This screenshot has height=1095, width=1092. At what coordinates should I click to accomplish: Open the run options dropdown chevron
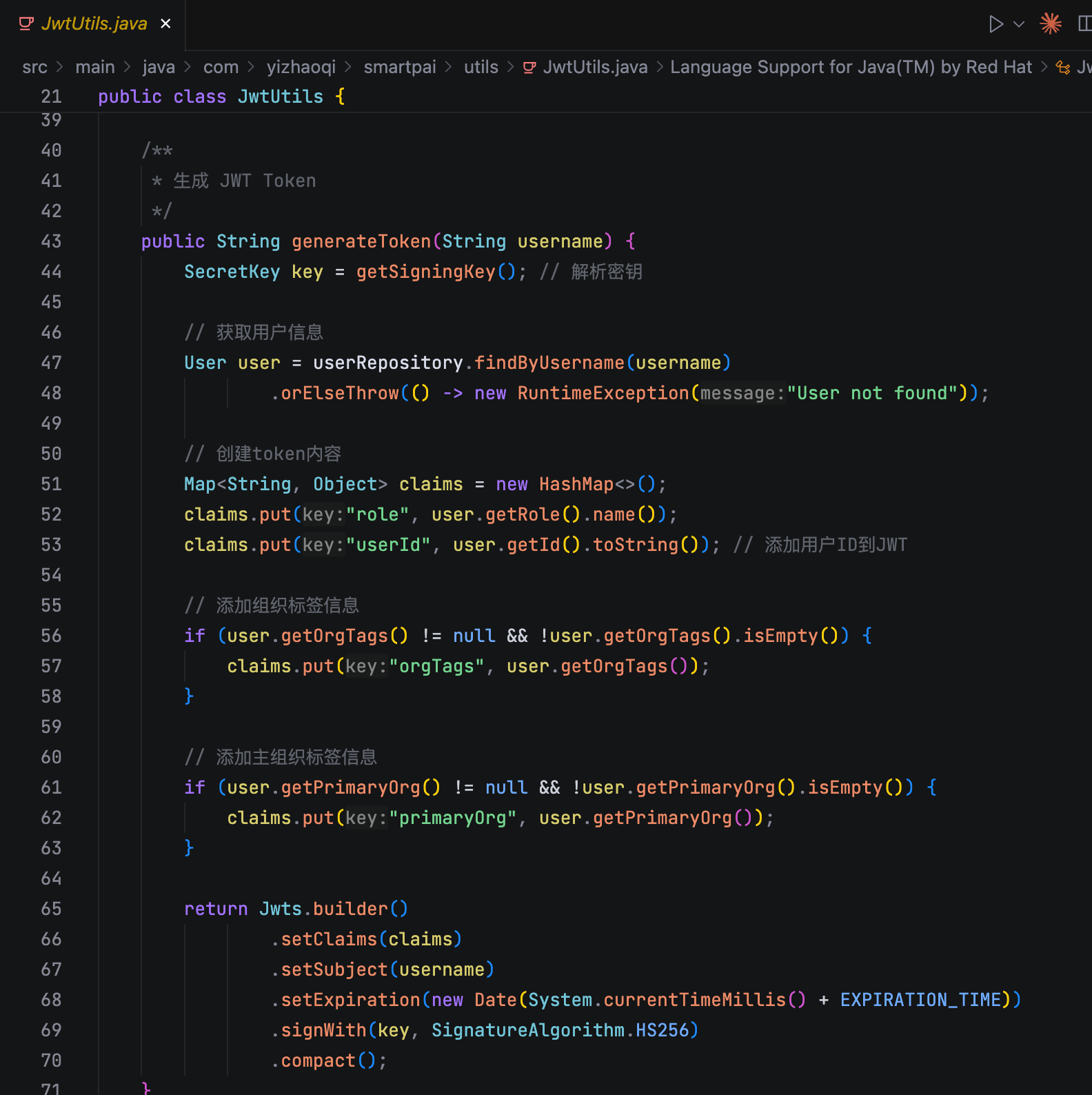coord(1019,24)
